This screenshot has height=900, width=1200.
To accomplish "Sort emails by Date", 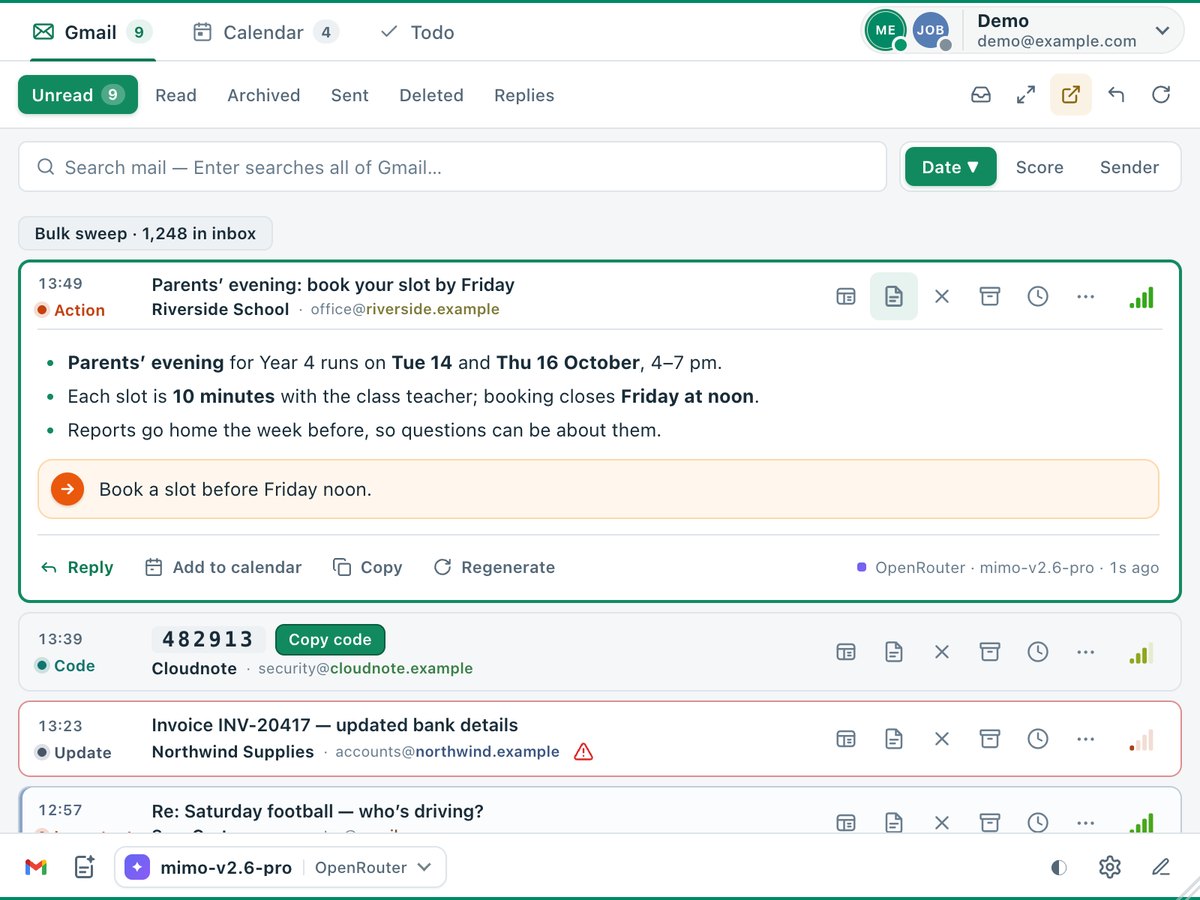I will [x=951, y=167].
